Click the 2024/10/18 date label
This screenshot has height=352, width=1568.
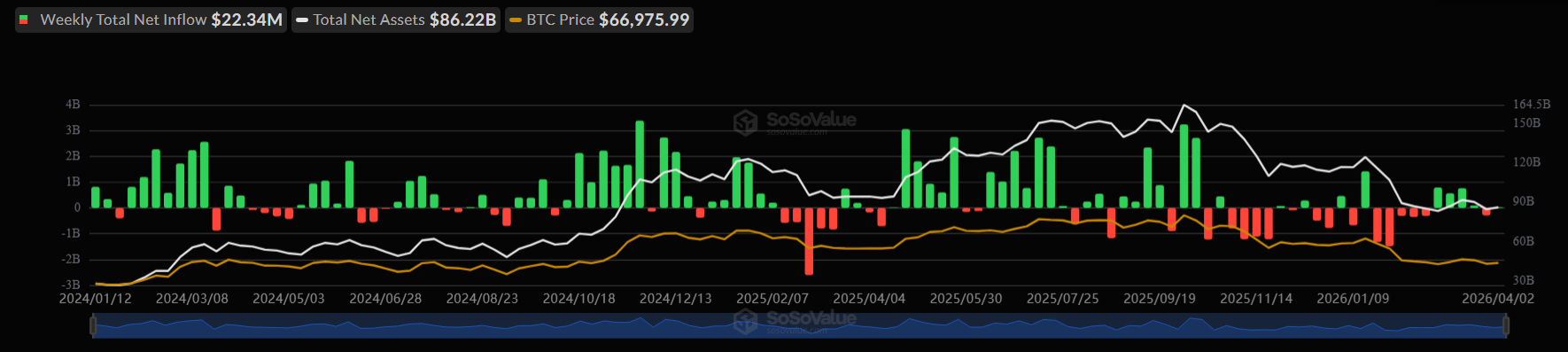coord(578,299)
